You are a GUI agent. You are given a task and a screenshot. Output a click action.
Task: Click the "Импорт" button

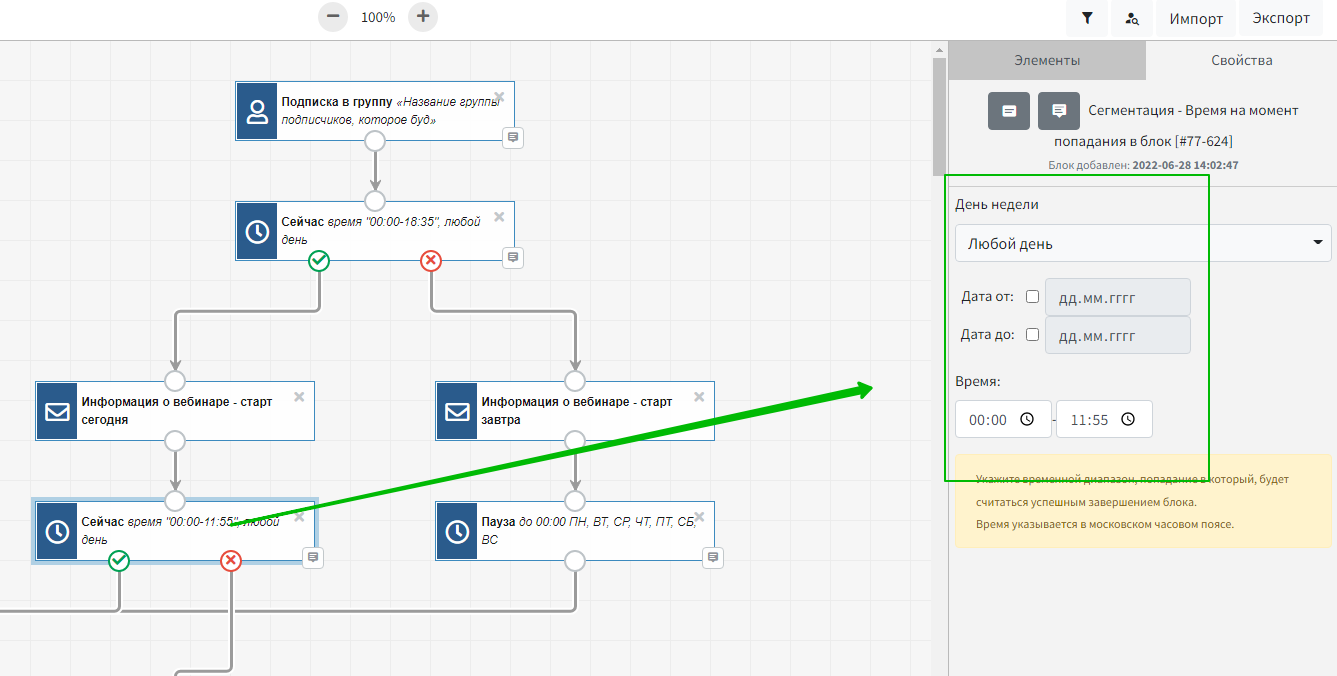click(1196, 18)
